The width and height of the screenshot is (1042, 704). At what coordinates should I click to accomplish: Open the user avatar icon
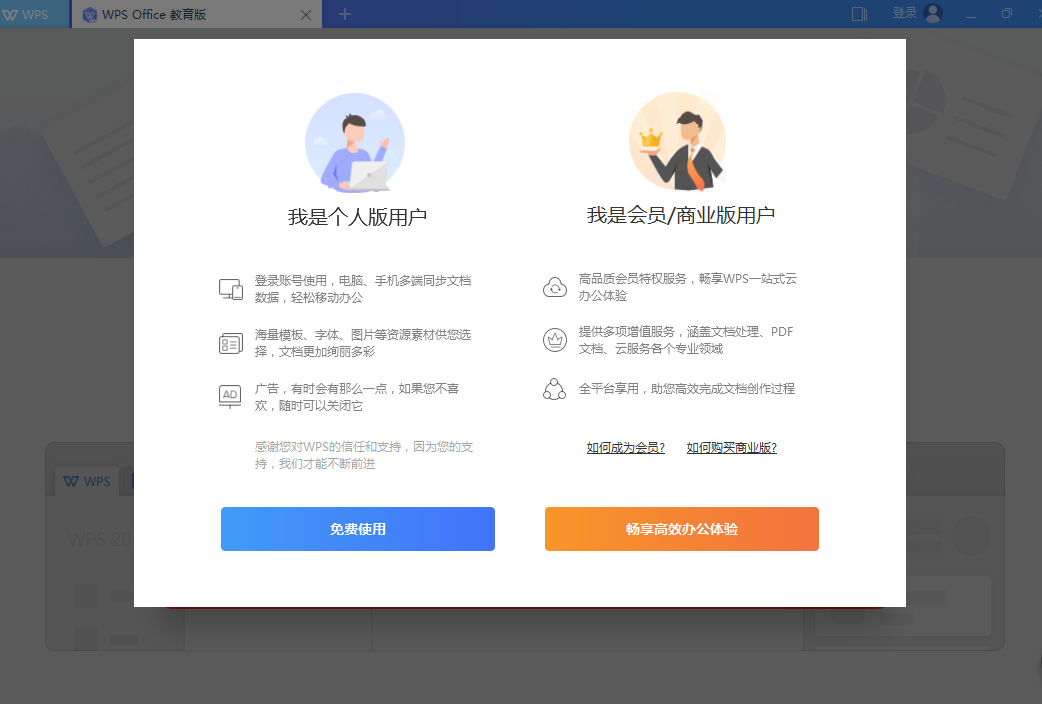coord(933,13)
